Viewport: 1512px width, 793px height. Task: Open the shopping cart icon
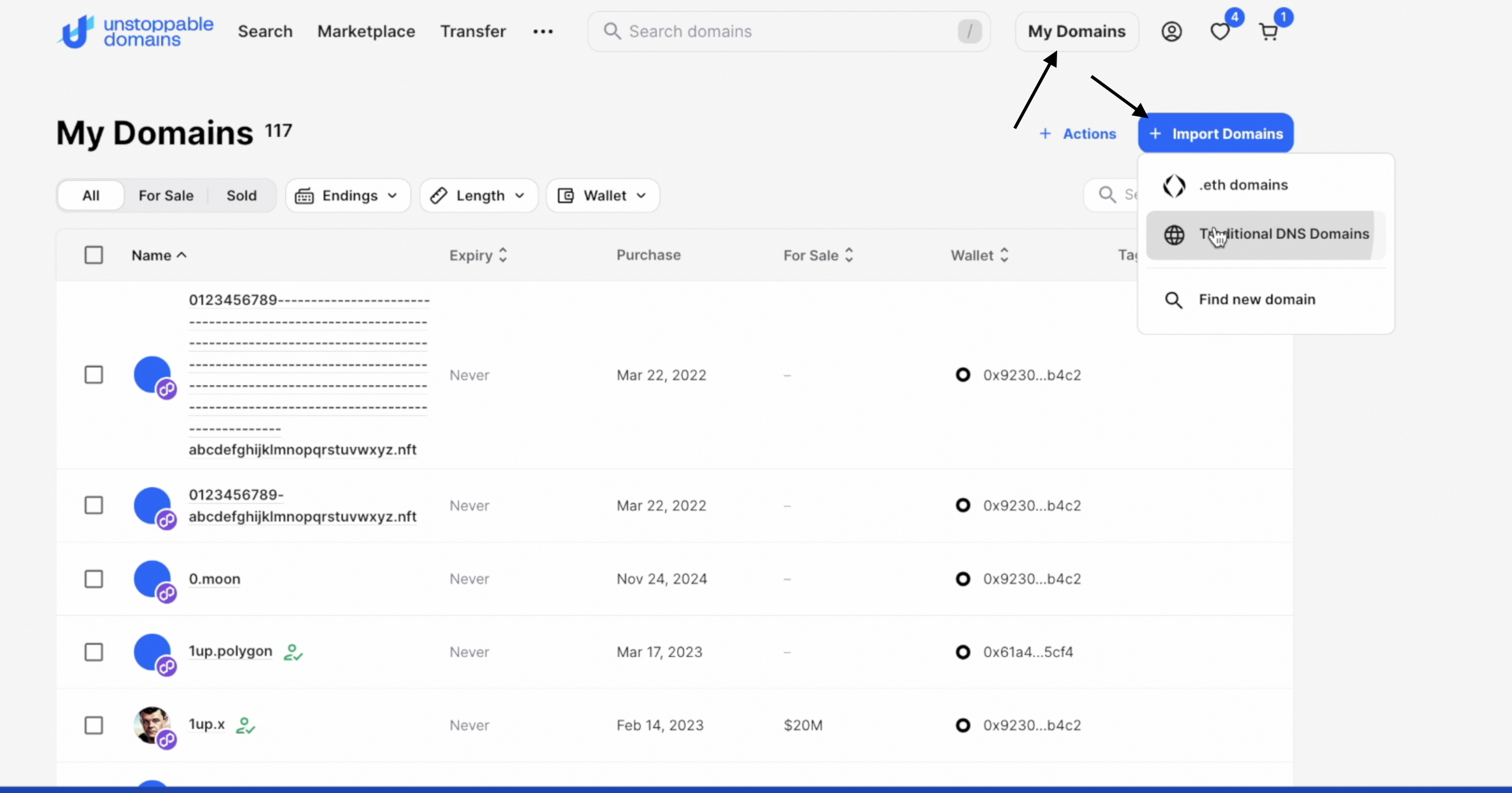pyautogui.click(x=1268, y=31)
